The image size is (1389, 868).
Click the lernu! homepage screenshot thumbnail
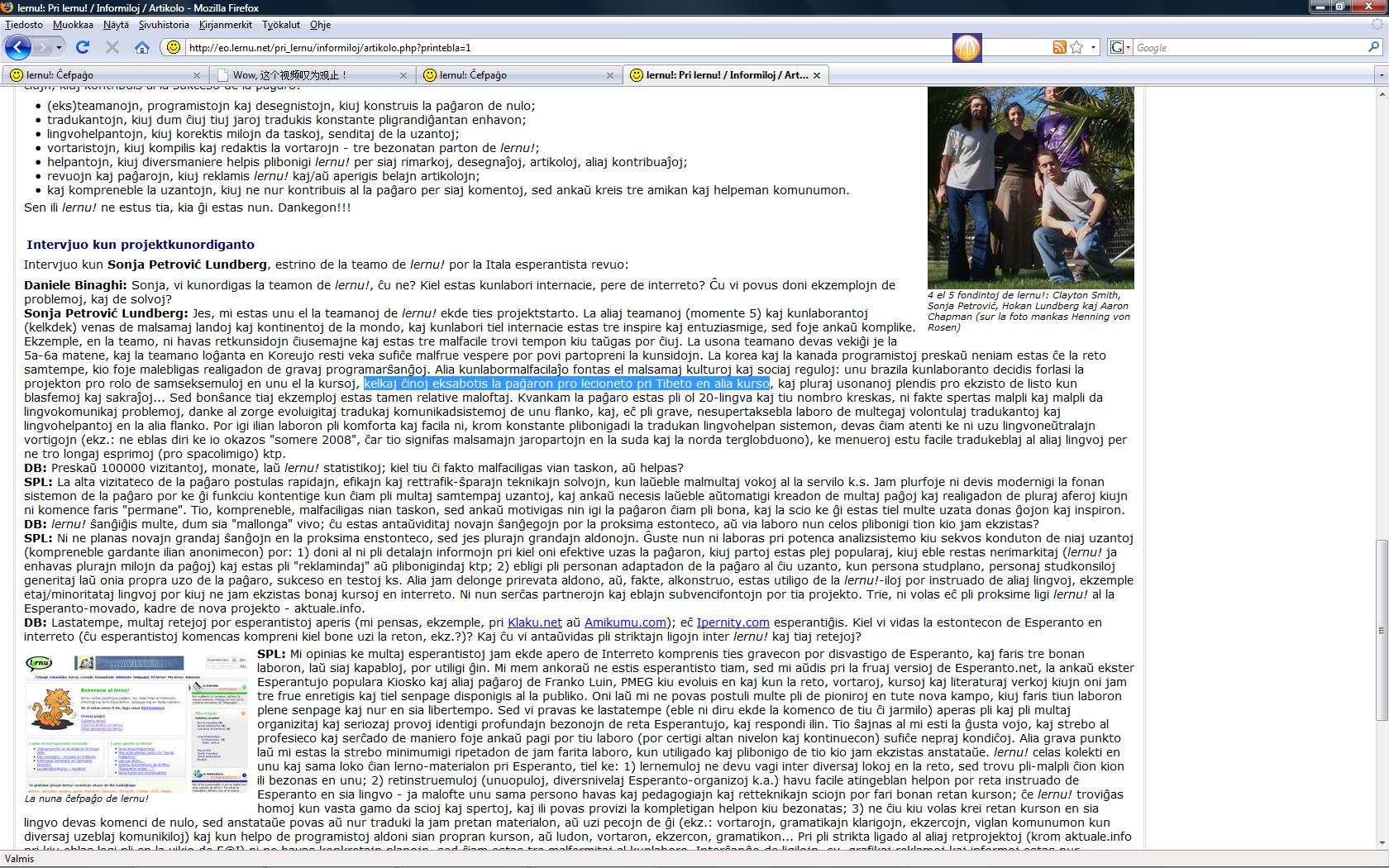coord(136,723)
